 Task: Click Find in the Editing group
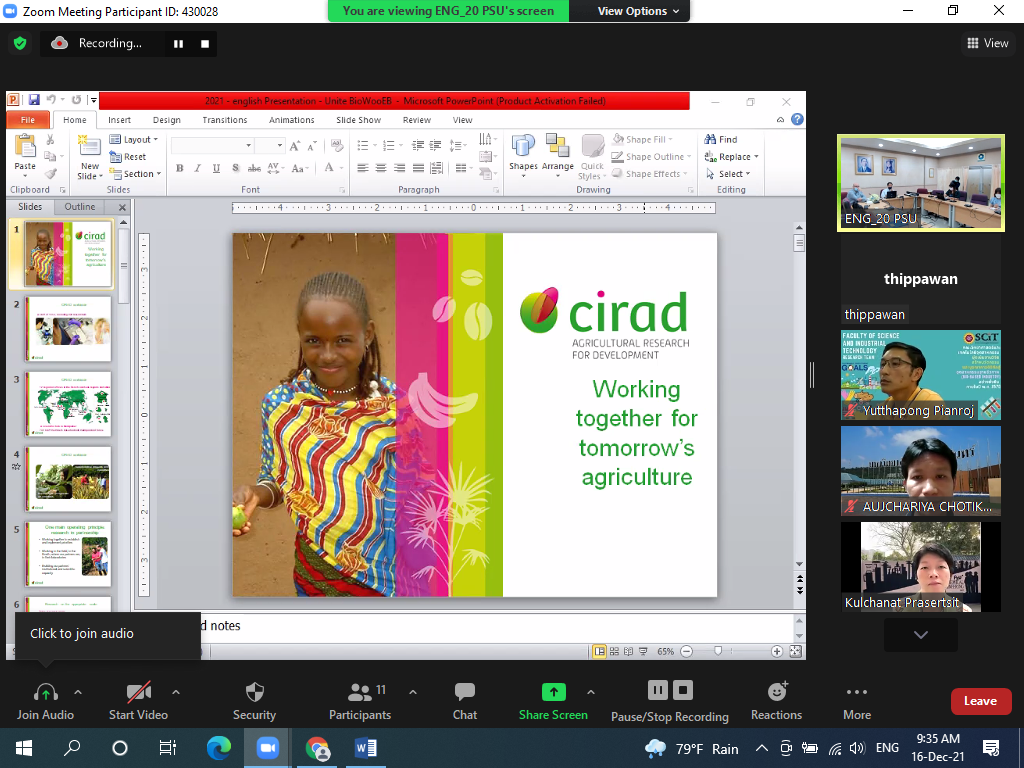click(x=721, y=140)
